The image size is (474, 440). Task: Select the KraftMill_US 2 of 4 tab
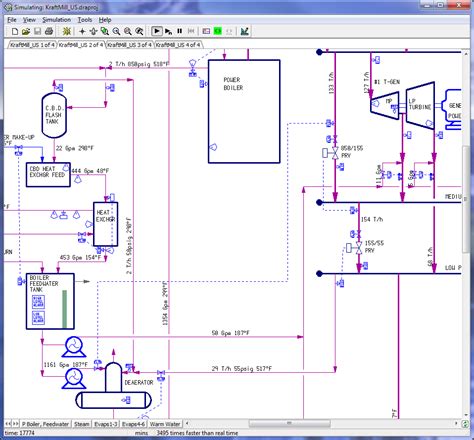(x=81, y=45)
